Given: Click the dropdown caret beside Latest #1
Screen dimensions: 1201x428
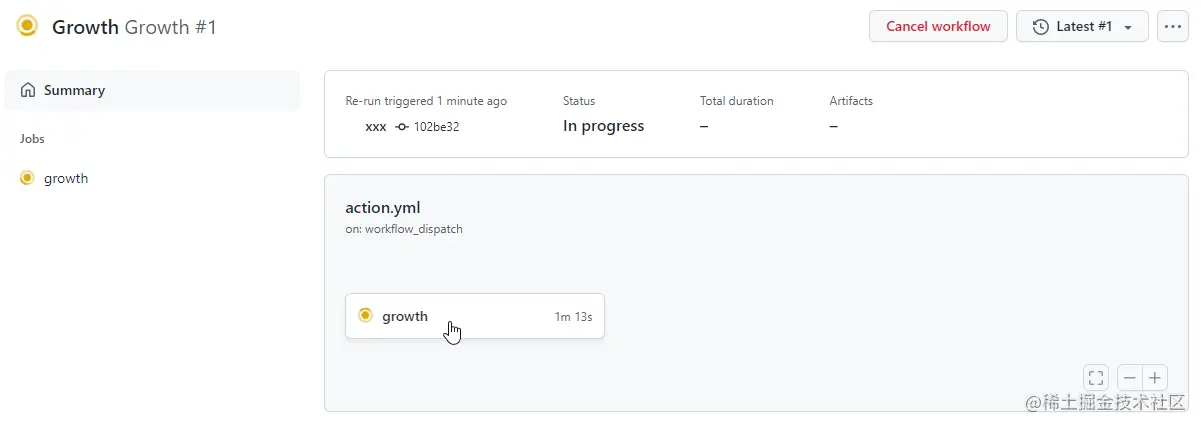Looking at the screenshot, I should pos(1129,28).
